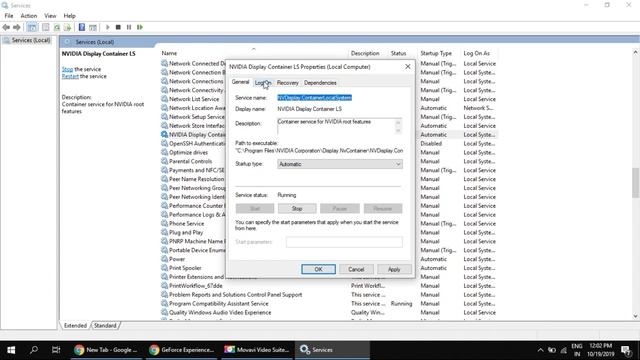Select the General tab in Properties dialog
This screenshot has width=640, height=360.
(x=240, y=82)
